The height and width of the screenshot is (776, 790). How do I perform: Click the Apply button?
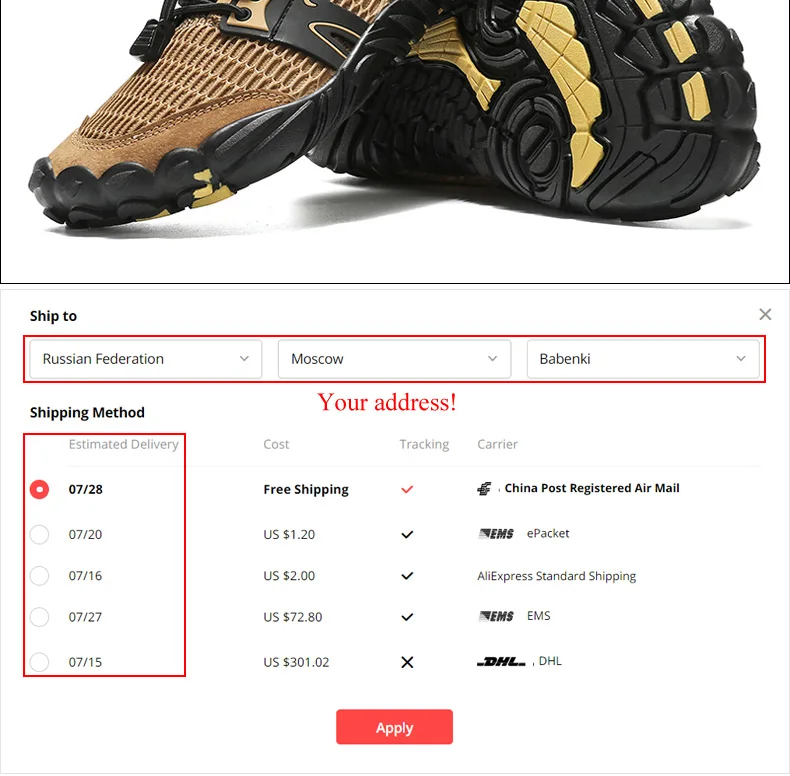point(394,727)
